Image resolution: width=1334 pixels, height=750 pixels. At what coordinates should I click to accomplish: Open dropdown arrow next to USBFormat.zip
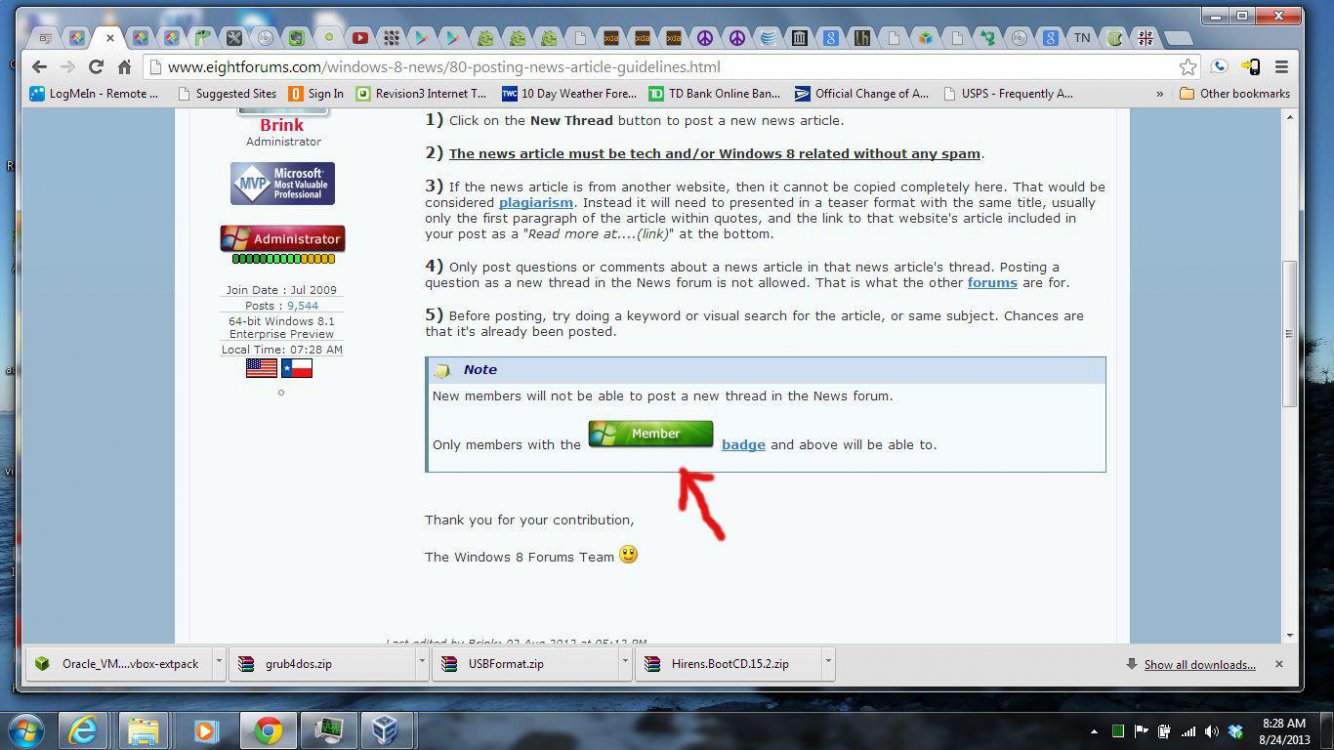[x=625, y=663]
